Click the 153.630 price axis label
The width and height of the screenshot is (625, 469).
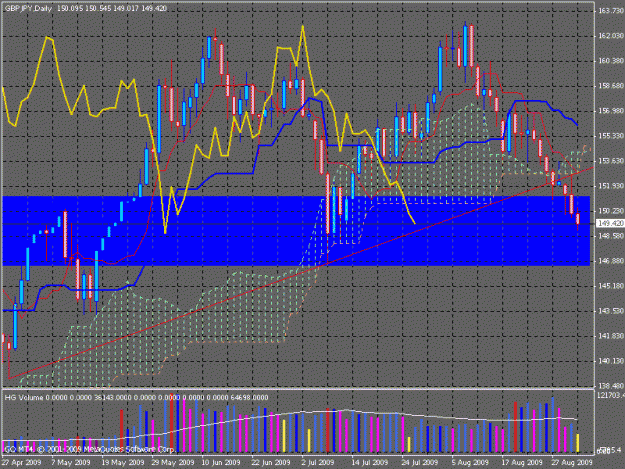pos(611,161)
